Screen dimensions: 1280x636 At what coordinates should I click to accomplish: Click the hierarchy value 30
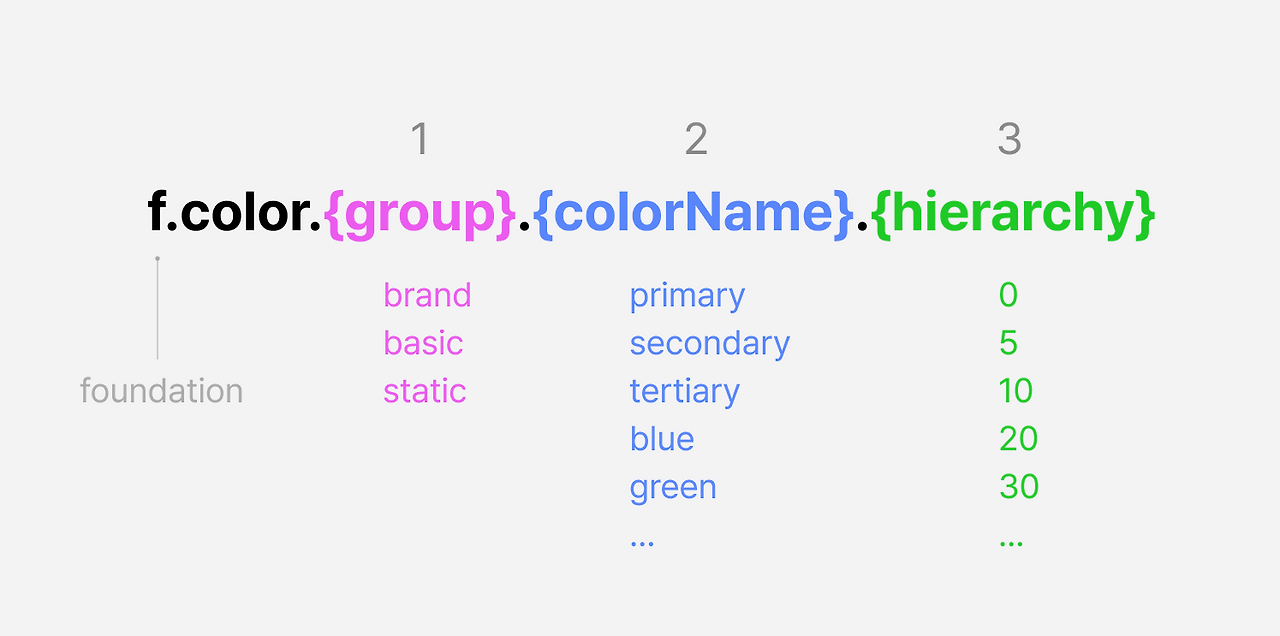(x=1019, y=487)
